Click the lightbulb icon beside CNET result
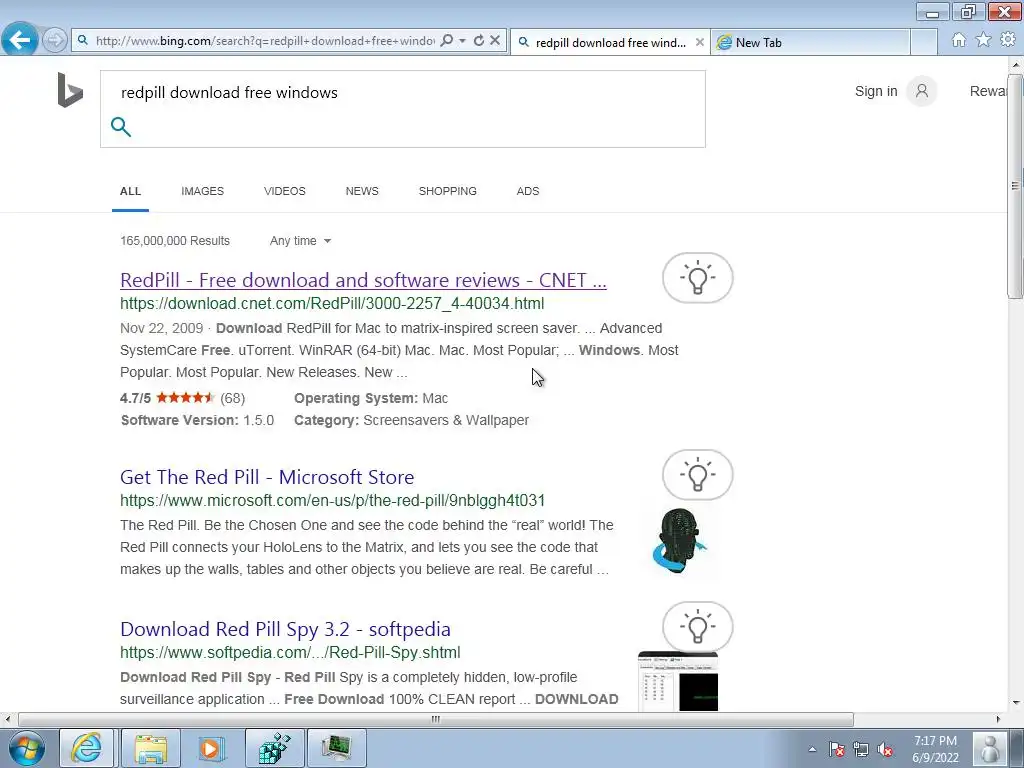Image resolution: width=1024 pixels, height=768 pixels. coord(697,278)
